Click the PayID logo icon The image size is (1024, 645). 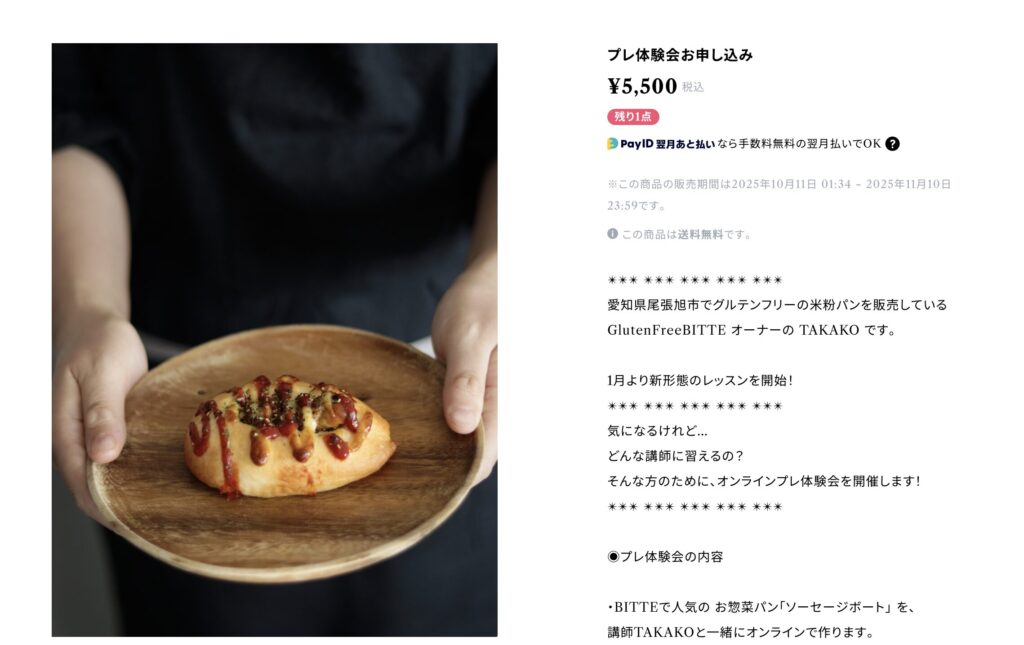[613, 144]
